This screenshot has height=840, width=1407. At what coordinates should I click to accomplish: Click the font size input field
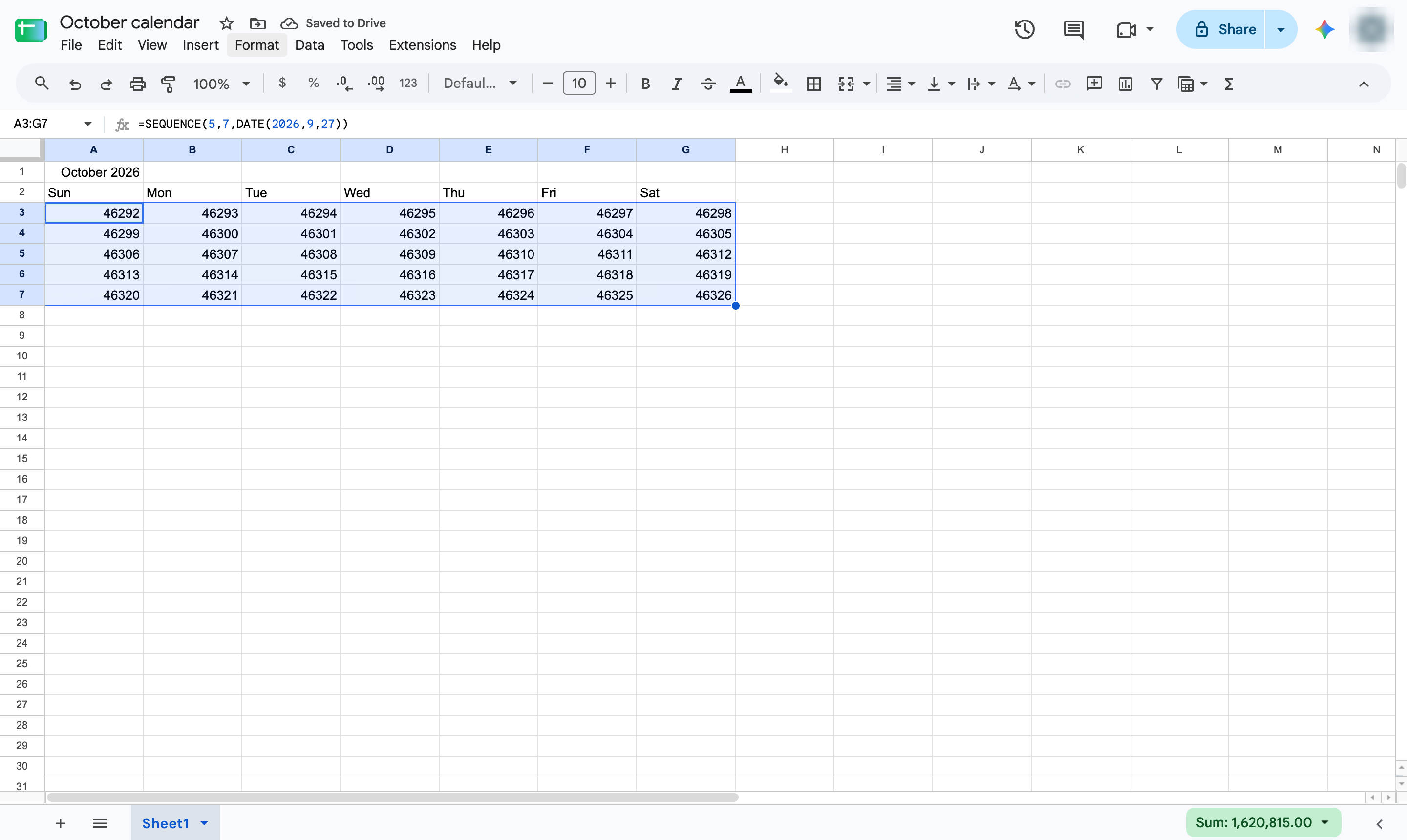pyautogui.click(x=578, y=83)
